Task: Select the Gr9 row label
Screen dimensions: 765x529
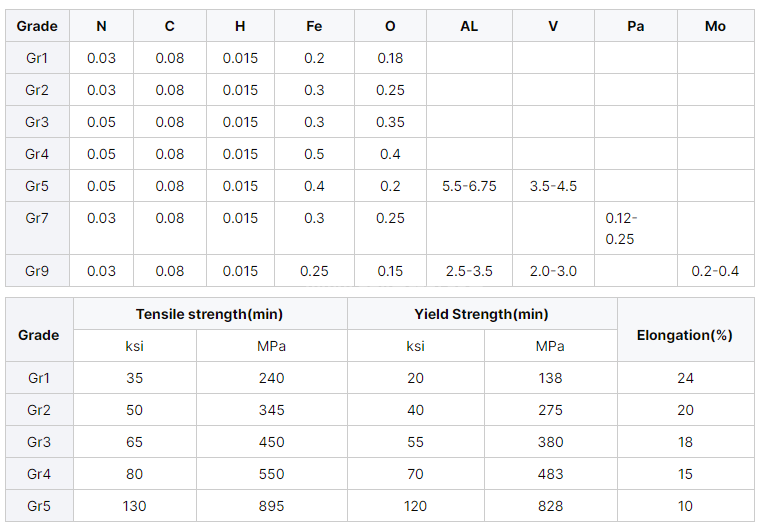Action: [x=37, y=271]
